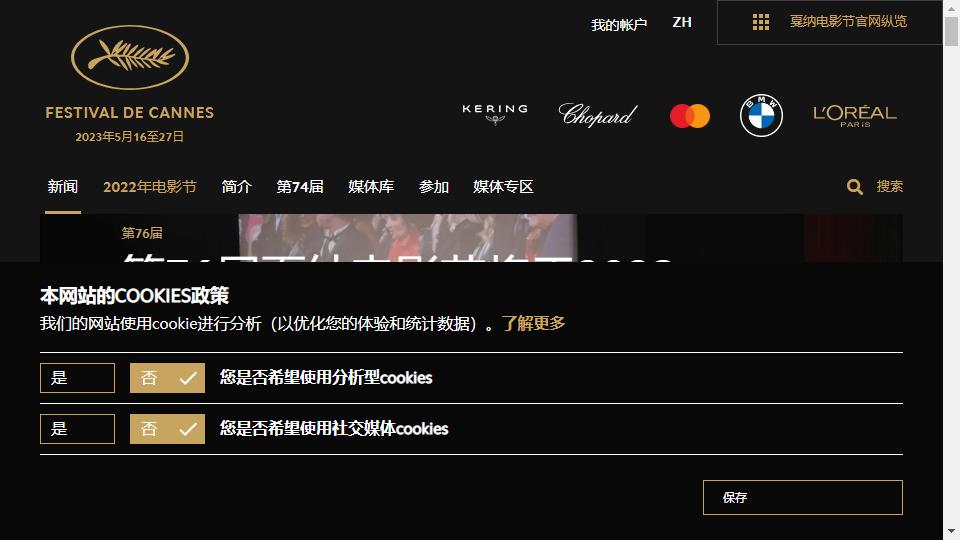Go to the 新闻 tab

click(62, 187)
